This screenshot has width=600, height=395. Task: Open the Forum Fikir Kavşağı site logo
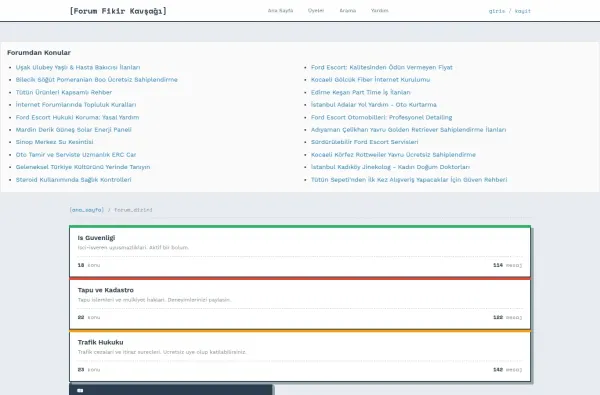click(118, 11)
